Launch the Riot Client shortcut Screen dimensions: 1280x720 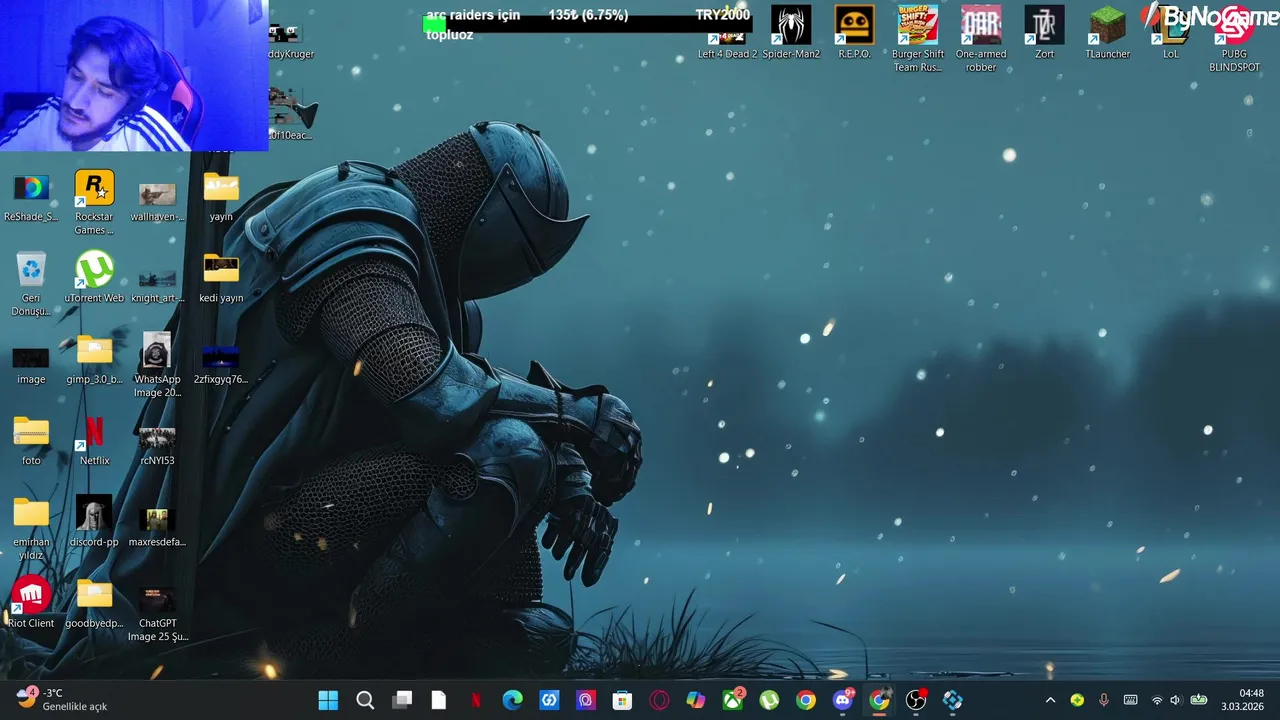tap(31, 603)
